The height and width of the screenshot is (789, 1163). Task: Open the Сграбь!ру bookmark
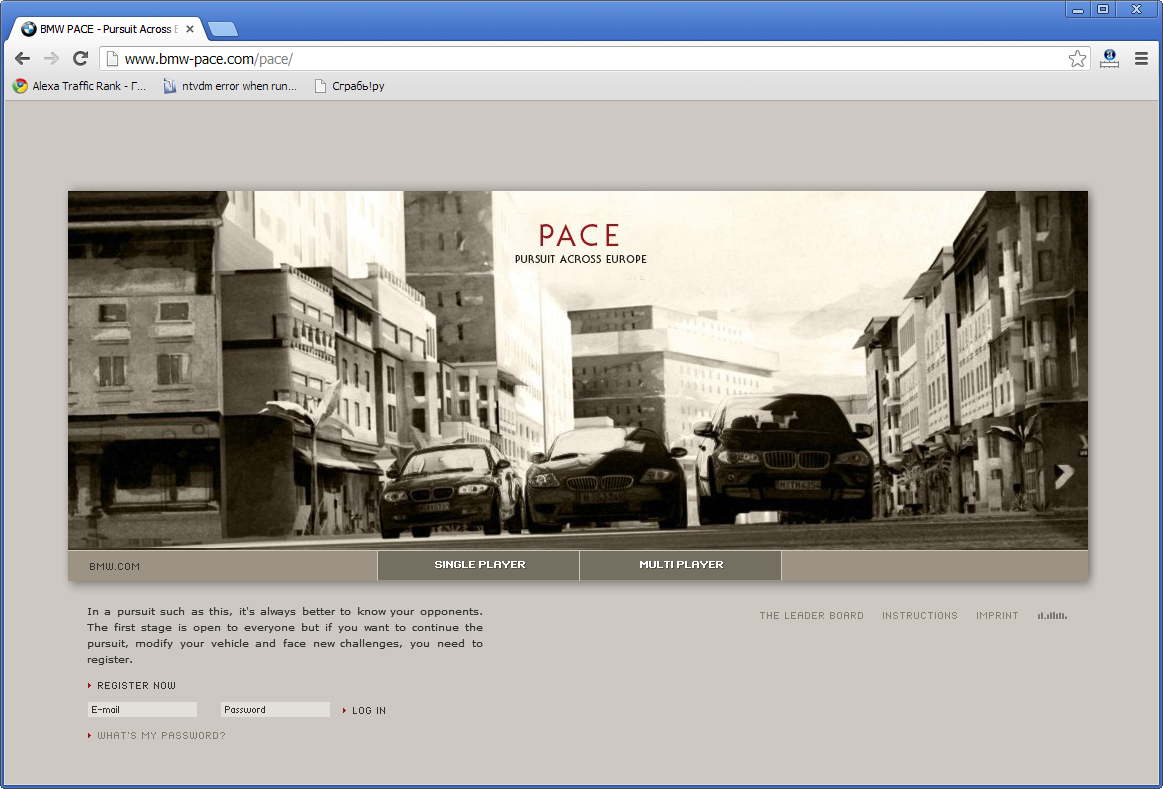click(x=349, y=86)
